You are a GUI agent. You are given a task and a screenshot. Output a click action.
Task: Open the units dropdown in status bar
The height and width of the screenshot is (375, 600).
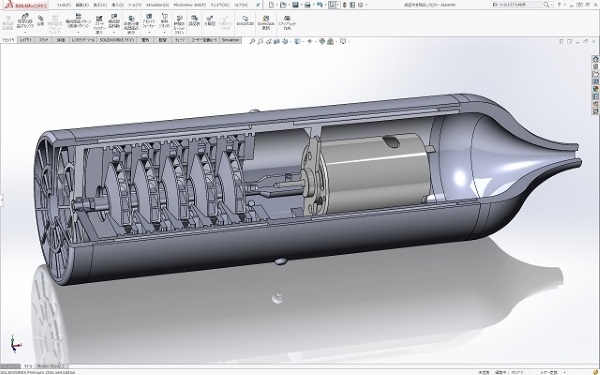pyautogui.click(x=551, y=372)
